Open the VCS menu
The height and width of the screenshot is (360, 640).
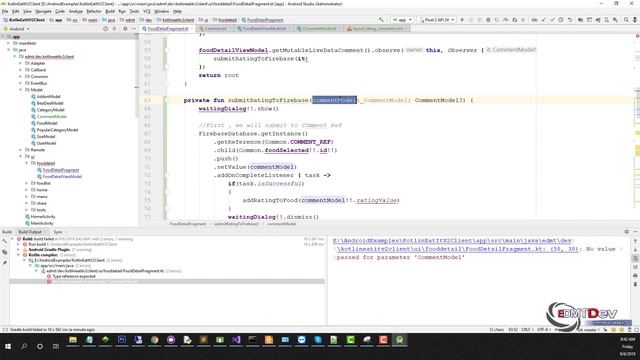click(147, 11)
